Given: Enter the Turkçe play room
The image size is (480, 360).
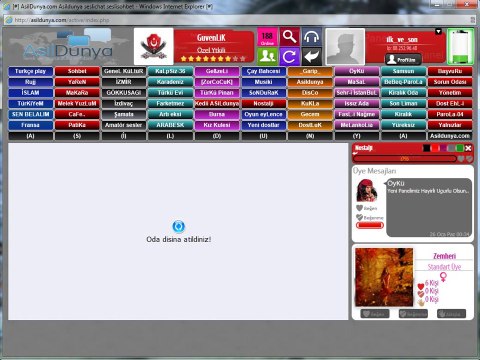Looking at the screenshot, I should pyautogui.click(x=30, y=71).
